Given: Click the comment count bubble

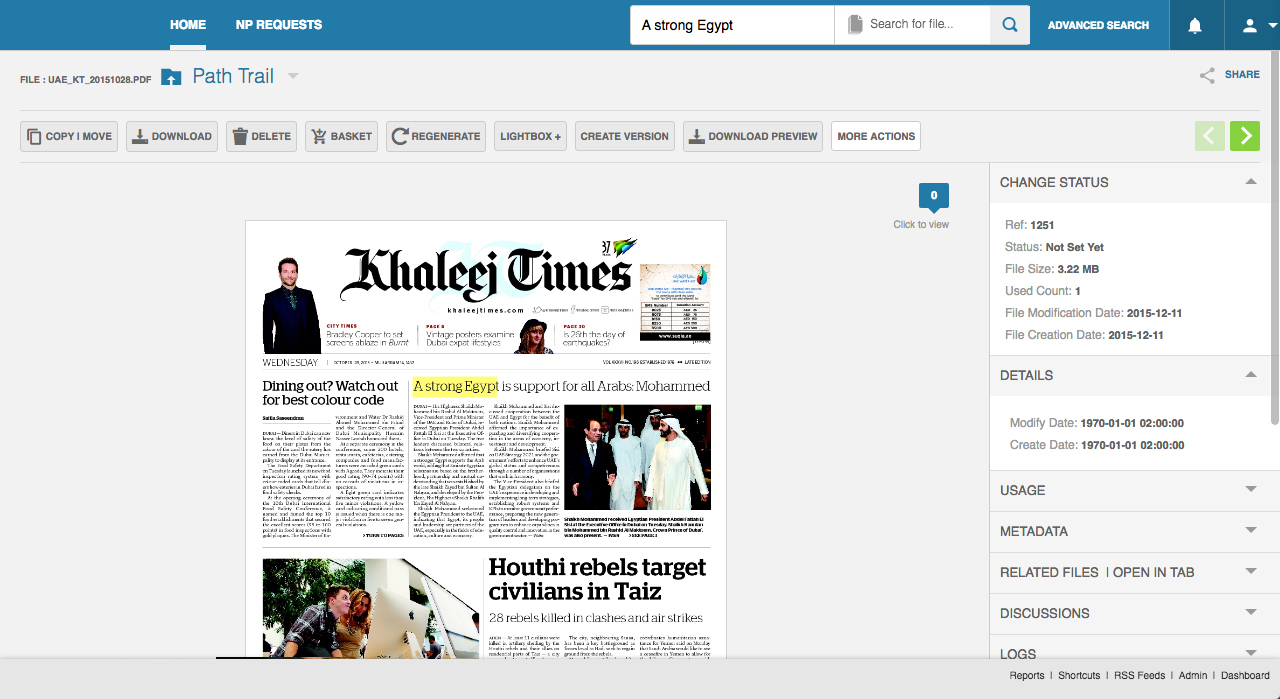Looking at the screenshot, I should coord(934,197).
